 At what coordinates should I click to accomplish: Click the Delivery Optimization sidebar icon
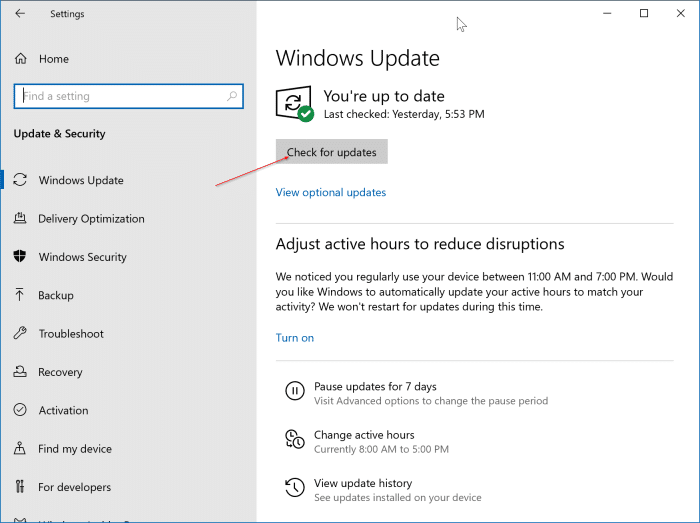point(20,218)
